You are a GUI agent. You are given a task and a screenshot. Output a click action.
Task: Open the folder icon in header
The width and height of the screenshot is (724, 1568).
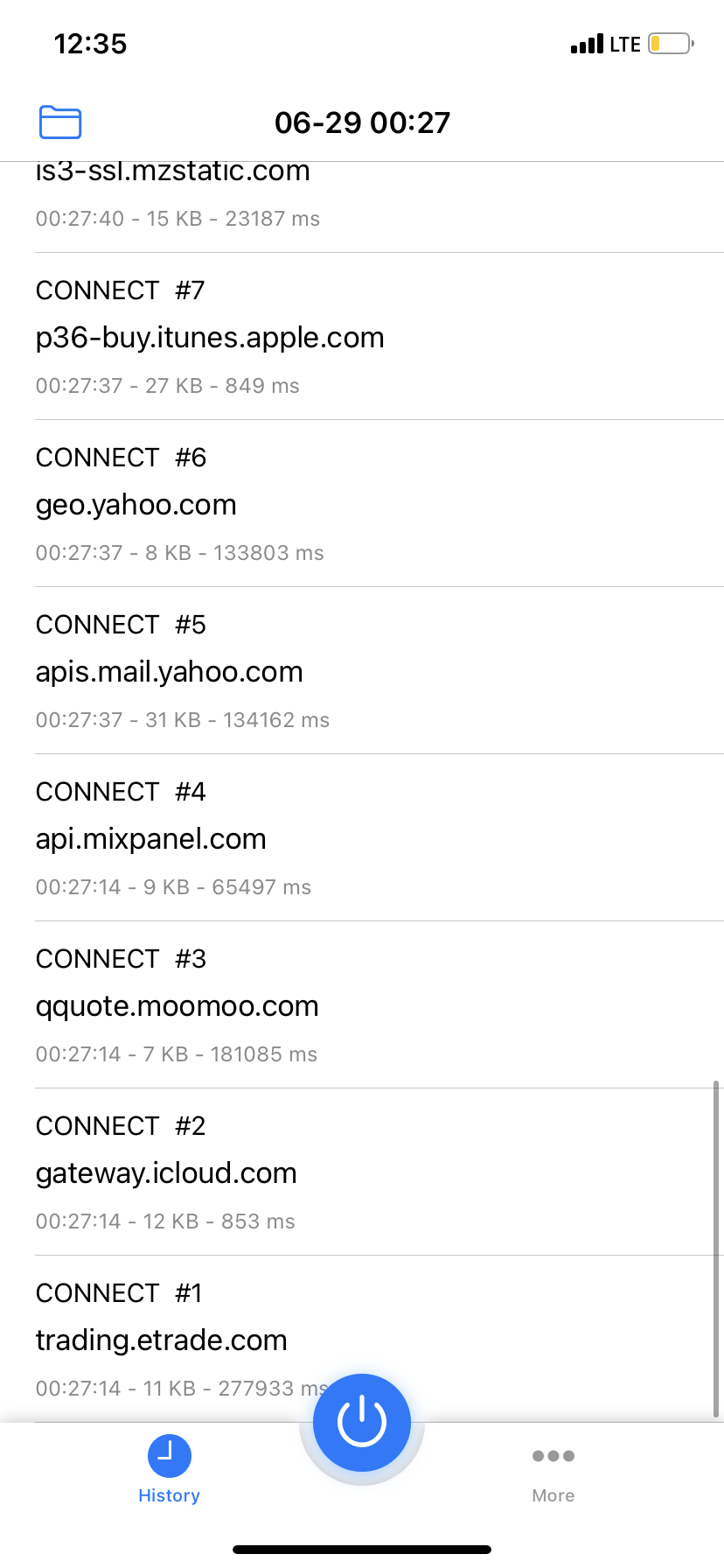click(60, 122)
